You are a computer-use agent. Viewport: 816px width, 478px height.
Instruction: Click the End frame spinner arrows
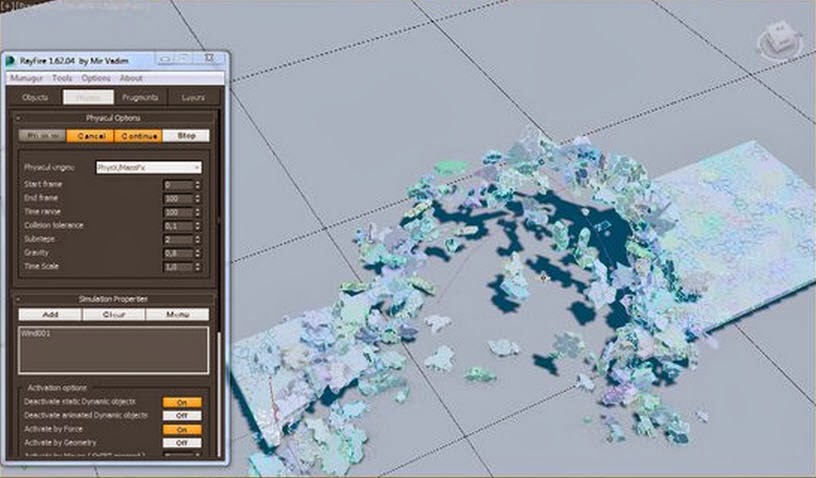pos(197,199)
